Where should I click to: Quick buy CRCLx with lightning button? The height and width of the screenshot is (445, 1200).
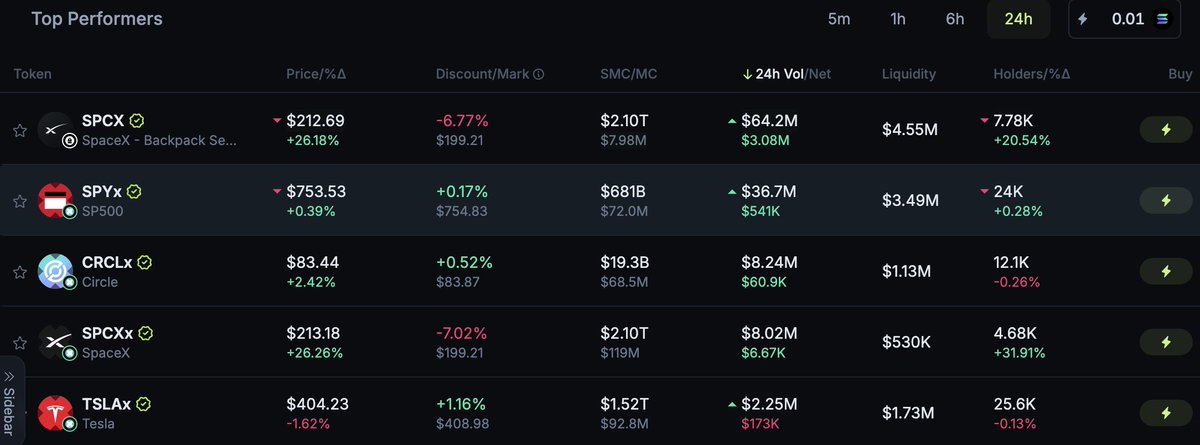pos(1164,272)
